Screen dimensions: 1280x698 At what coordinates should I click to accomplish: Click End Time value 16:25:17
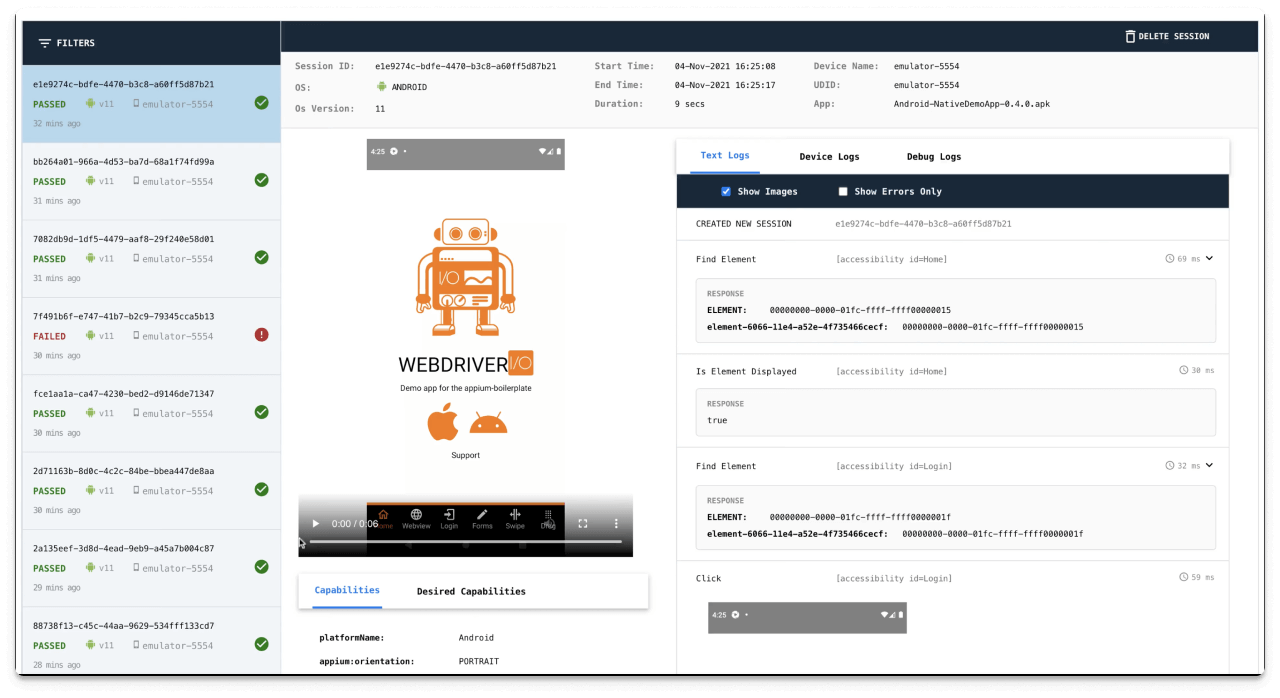point(725,85)
